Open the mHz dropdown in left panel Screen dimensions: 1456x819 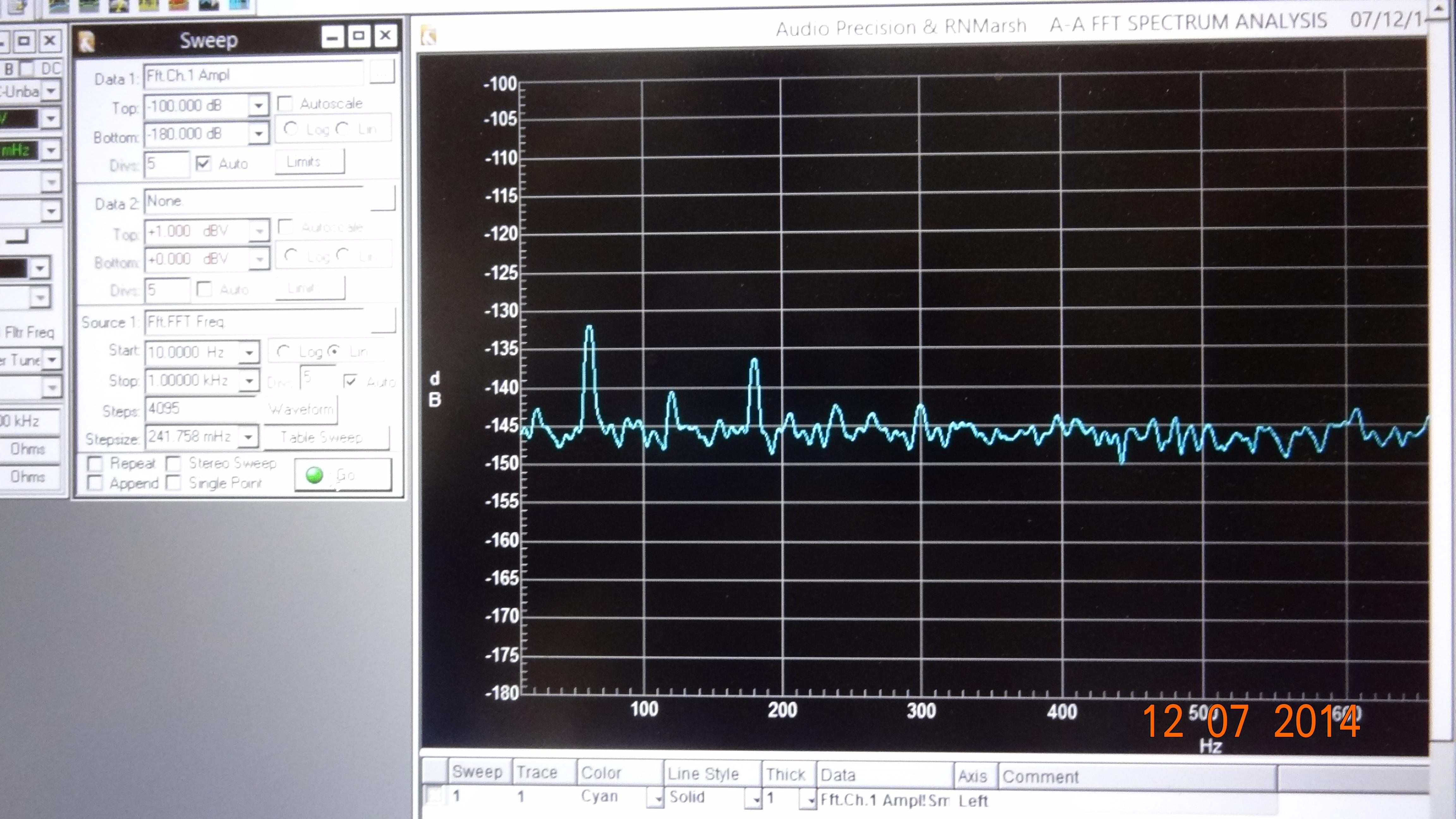(52, 150)
